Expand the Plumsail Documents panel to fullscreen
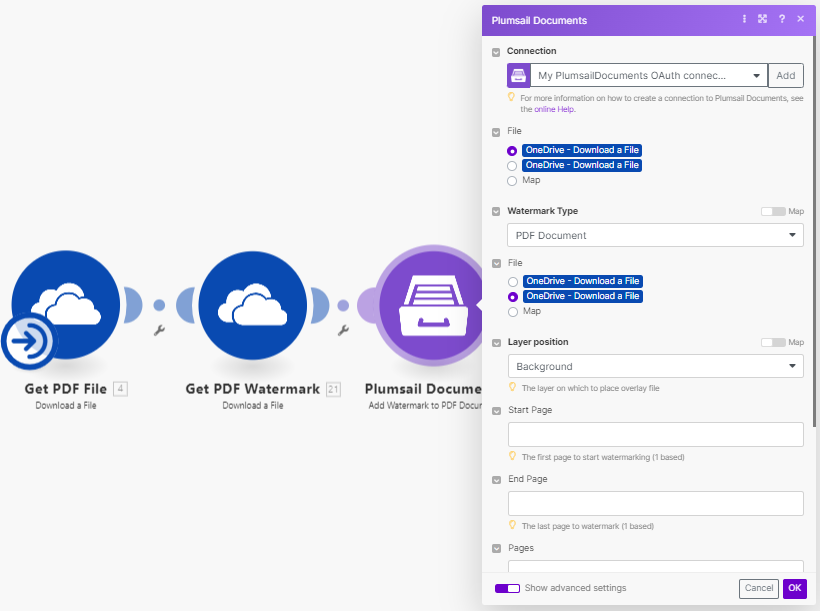Screen dimensions: 820x611 762,19
